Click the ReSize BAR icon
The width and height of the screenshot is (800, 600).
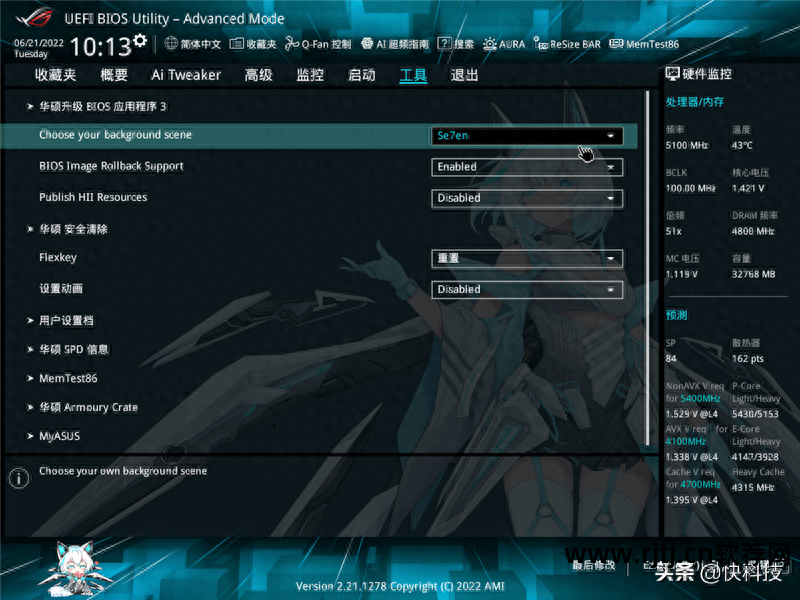tap(540, 44)
